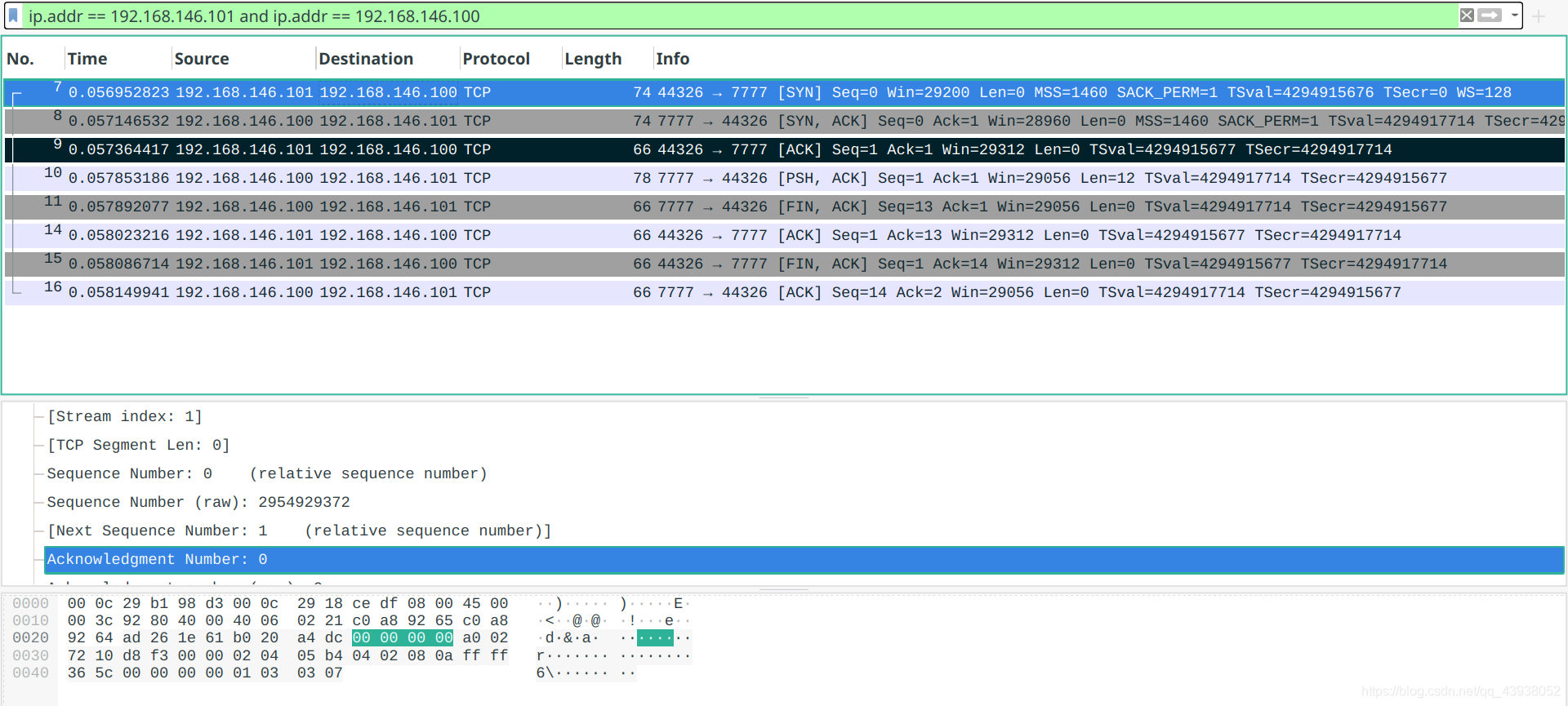Screen dimensions: 1568x706
Task: Select packet 9, the handshake ACK
Action: [784, 149]
